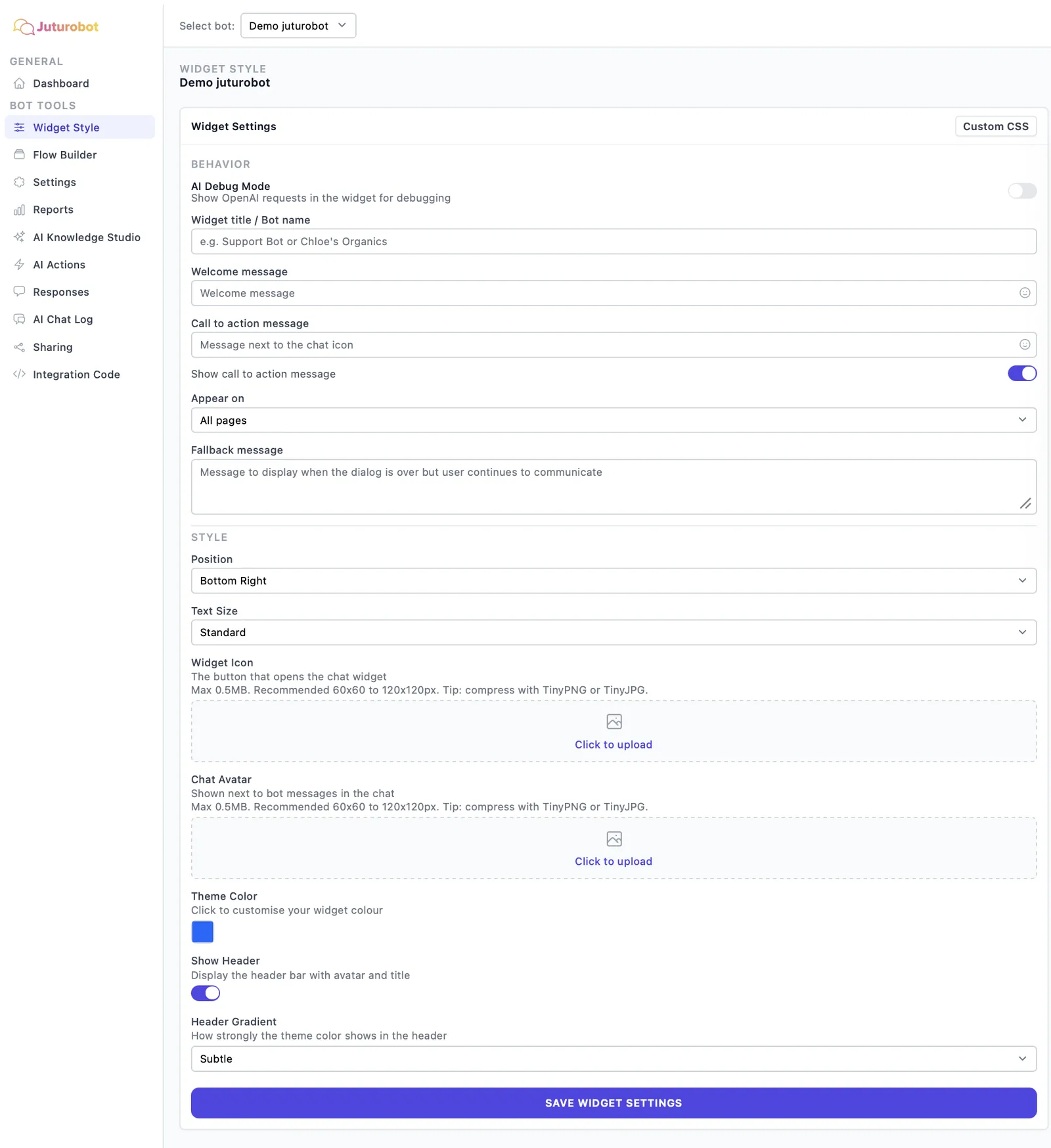Viewport: 1051px width, 1148px height.
Task: Click the AI Actions lightning icon
Action: pyautogui.click(x=20, y=264)
